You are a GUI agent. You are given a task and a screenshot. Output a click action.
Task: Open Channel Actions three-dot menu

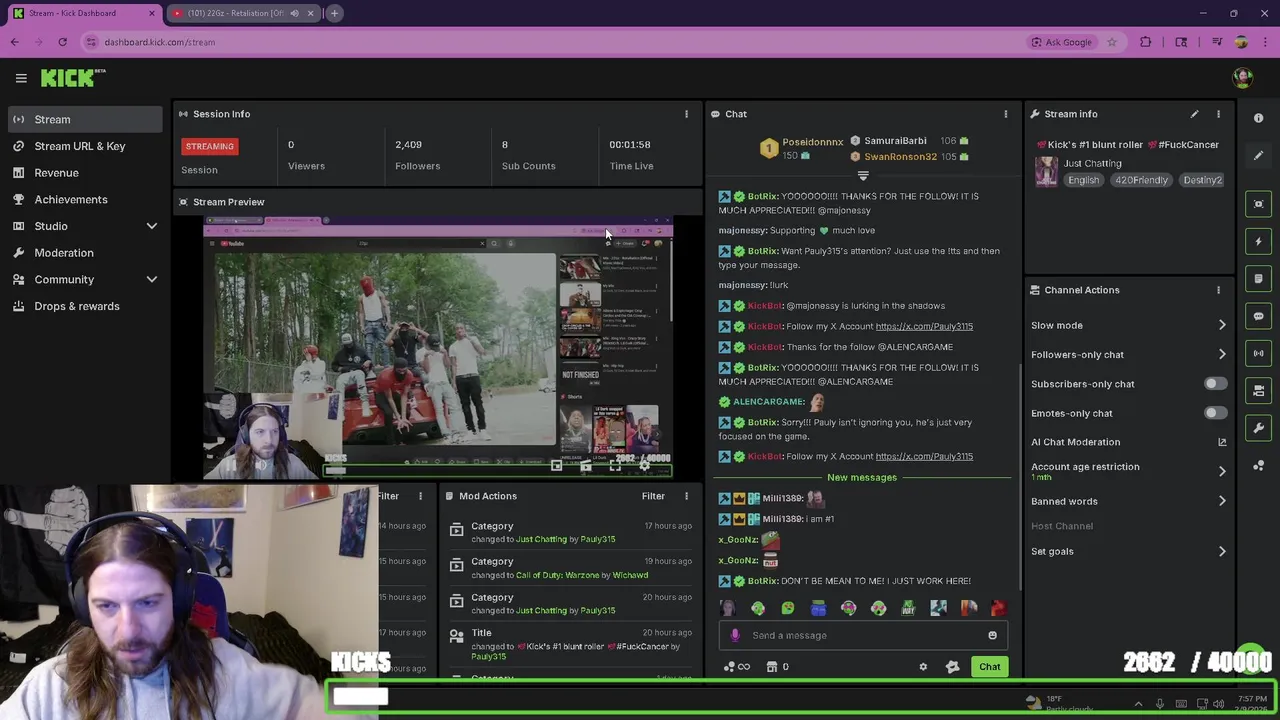click(1218, 290)
